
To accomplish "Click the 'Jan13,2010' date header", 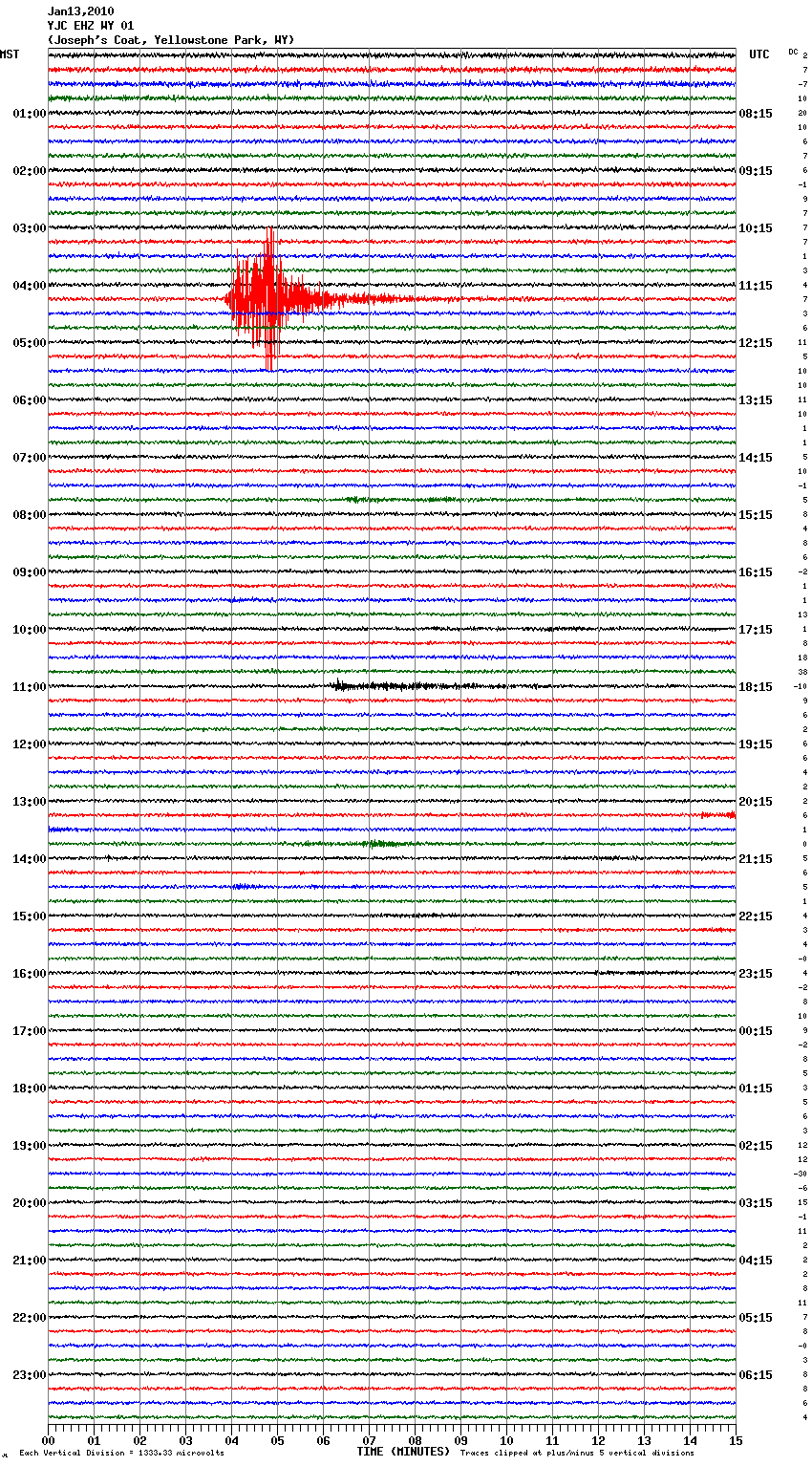I will [x=80, y=11].
